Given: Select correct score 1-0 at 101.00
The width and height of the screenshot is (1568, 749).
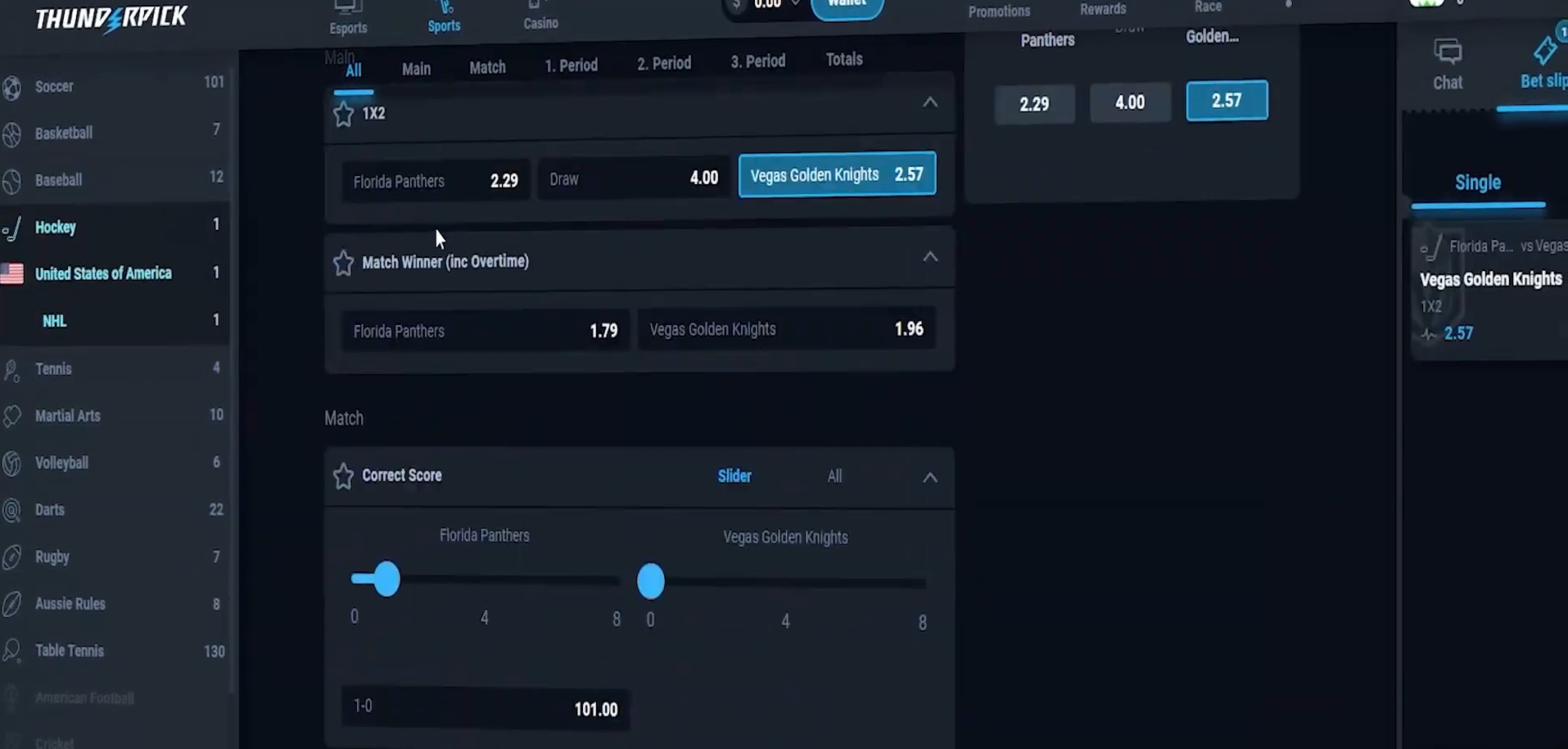Looking at the screenshot, I should pyautogui.click(x=486, y=708).
